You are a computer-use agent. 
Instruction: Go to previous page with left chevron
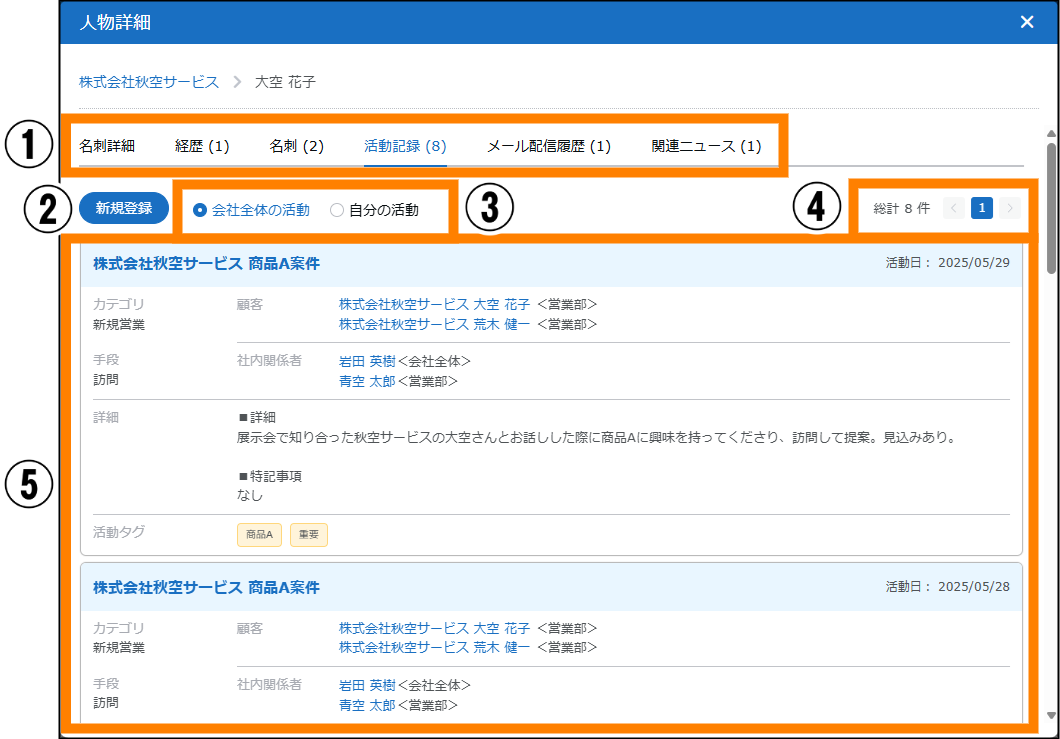pyautogui.click(x=954, y=208)
